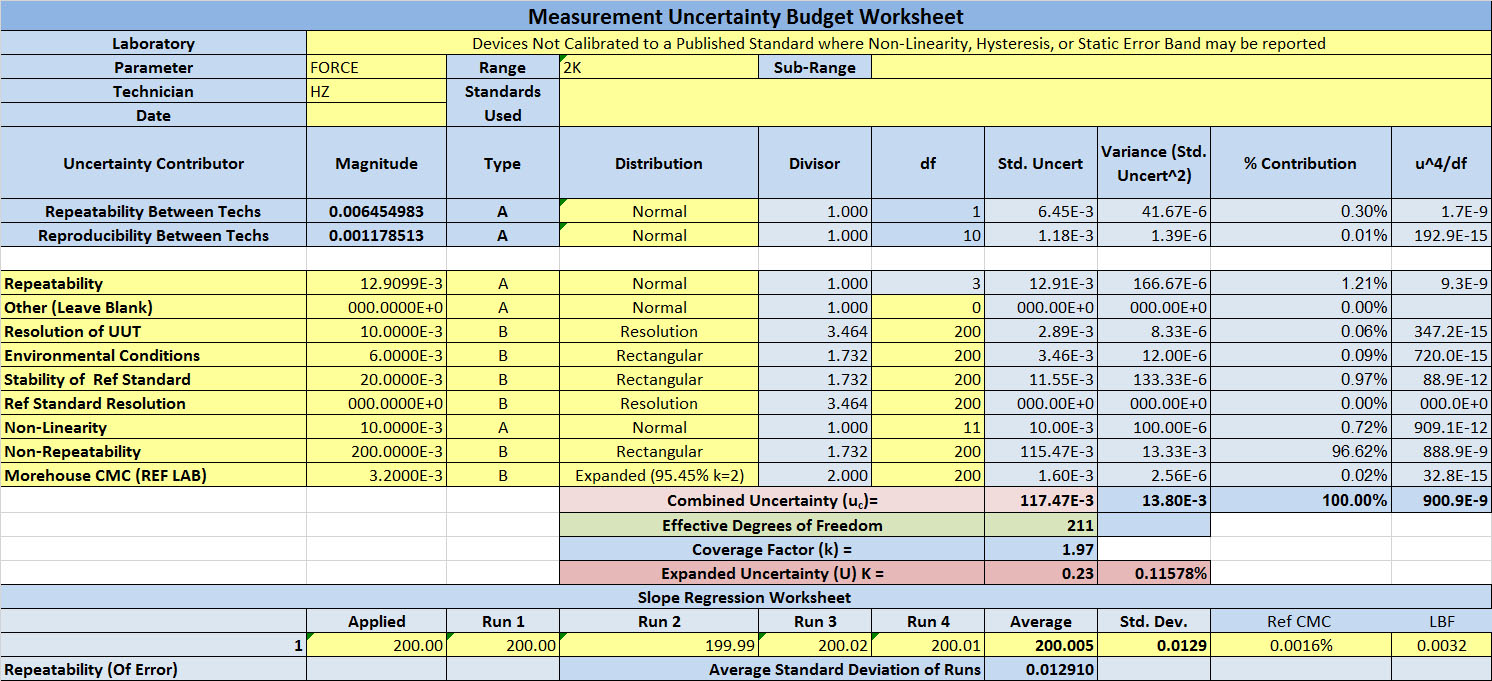1492x681 pixels.
Task: Click the Applied value cell showing 200.00
Action: pyautogui.click(x=375, y=645)
